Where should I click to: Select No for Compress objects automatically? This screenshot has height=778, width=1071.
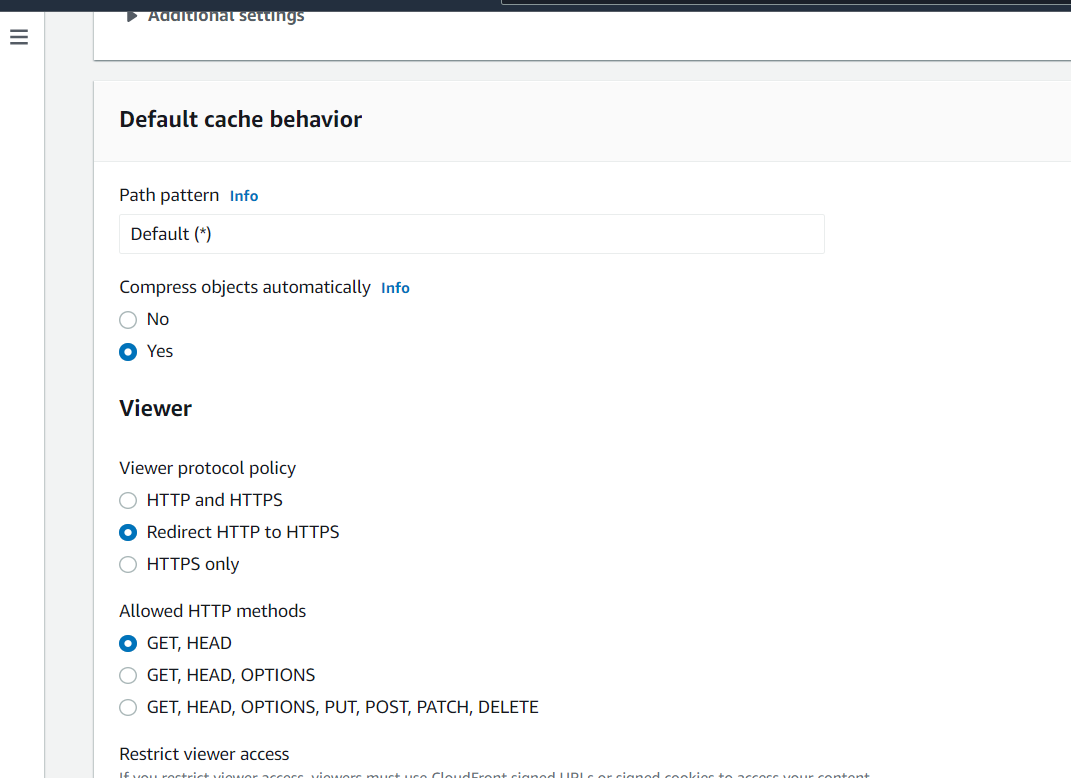[128, 320]
